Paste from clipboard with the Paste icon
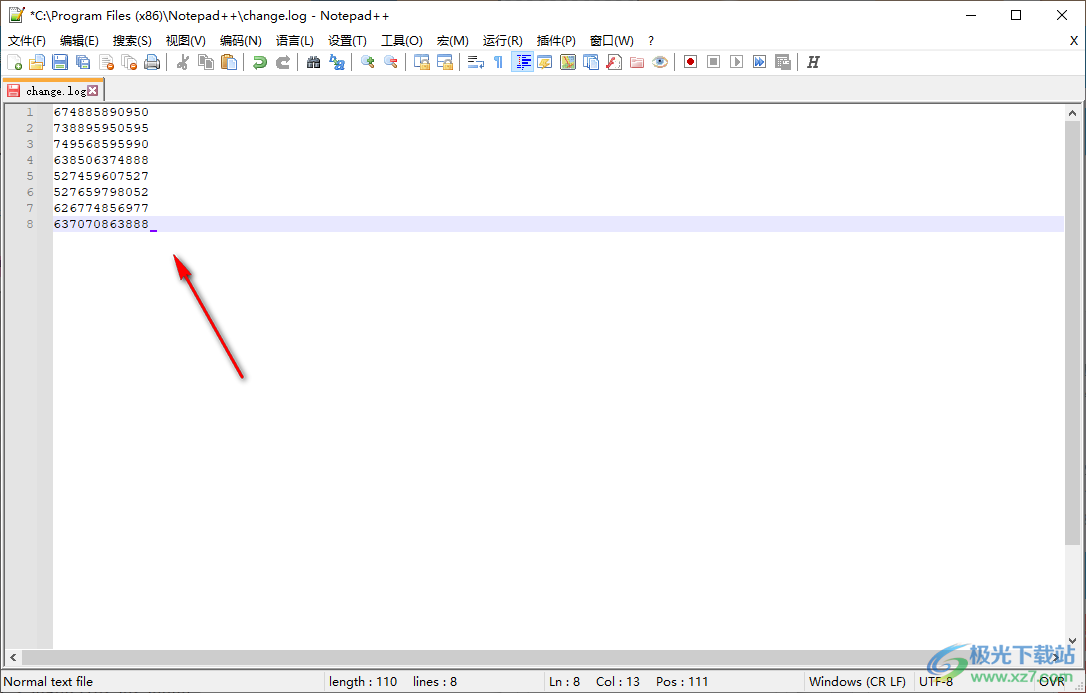Image resolution: width=1086 pixels, height=693 pixels. click(x=229, y=62)
